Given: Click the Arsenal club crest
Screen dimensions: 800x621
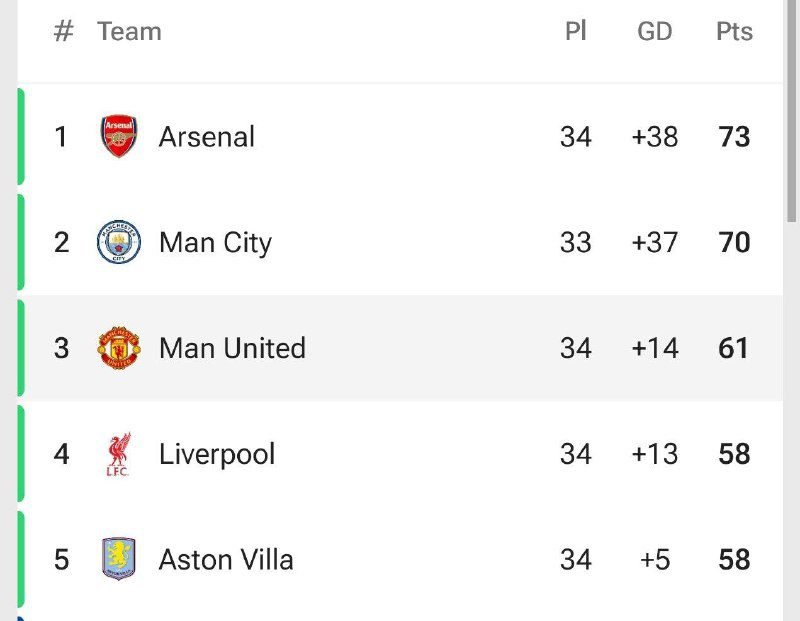Looking at the screenshot, I should [119, 137].
